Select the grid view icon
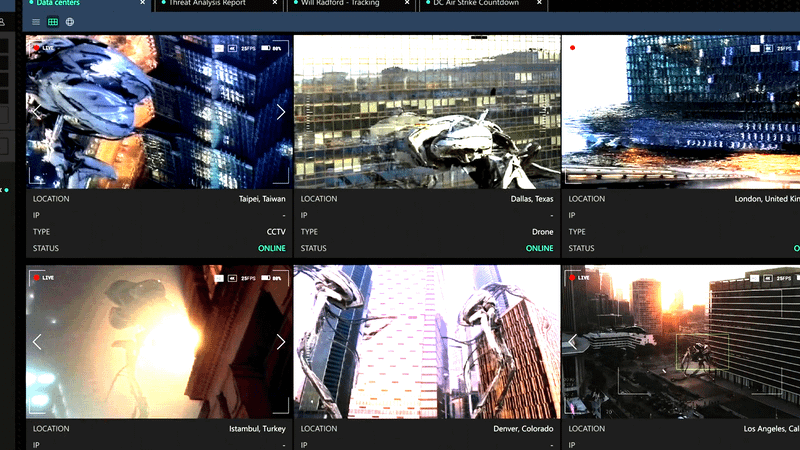 [53, 22]
